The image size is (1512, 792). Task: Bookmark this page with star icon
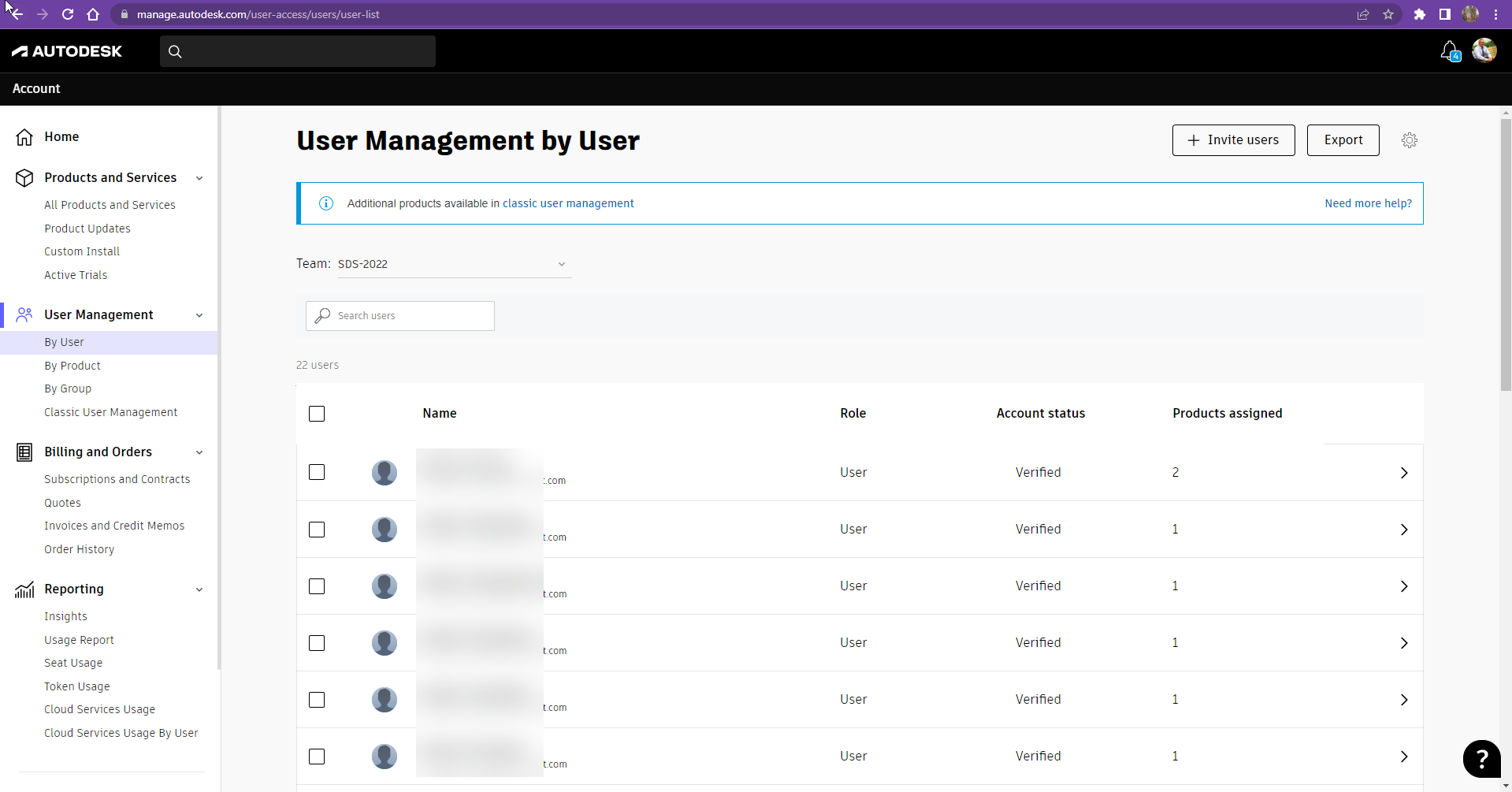(1388, 14)
